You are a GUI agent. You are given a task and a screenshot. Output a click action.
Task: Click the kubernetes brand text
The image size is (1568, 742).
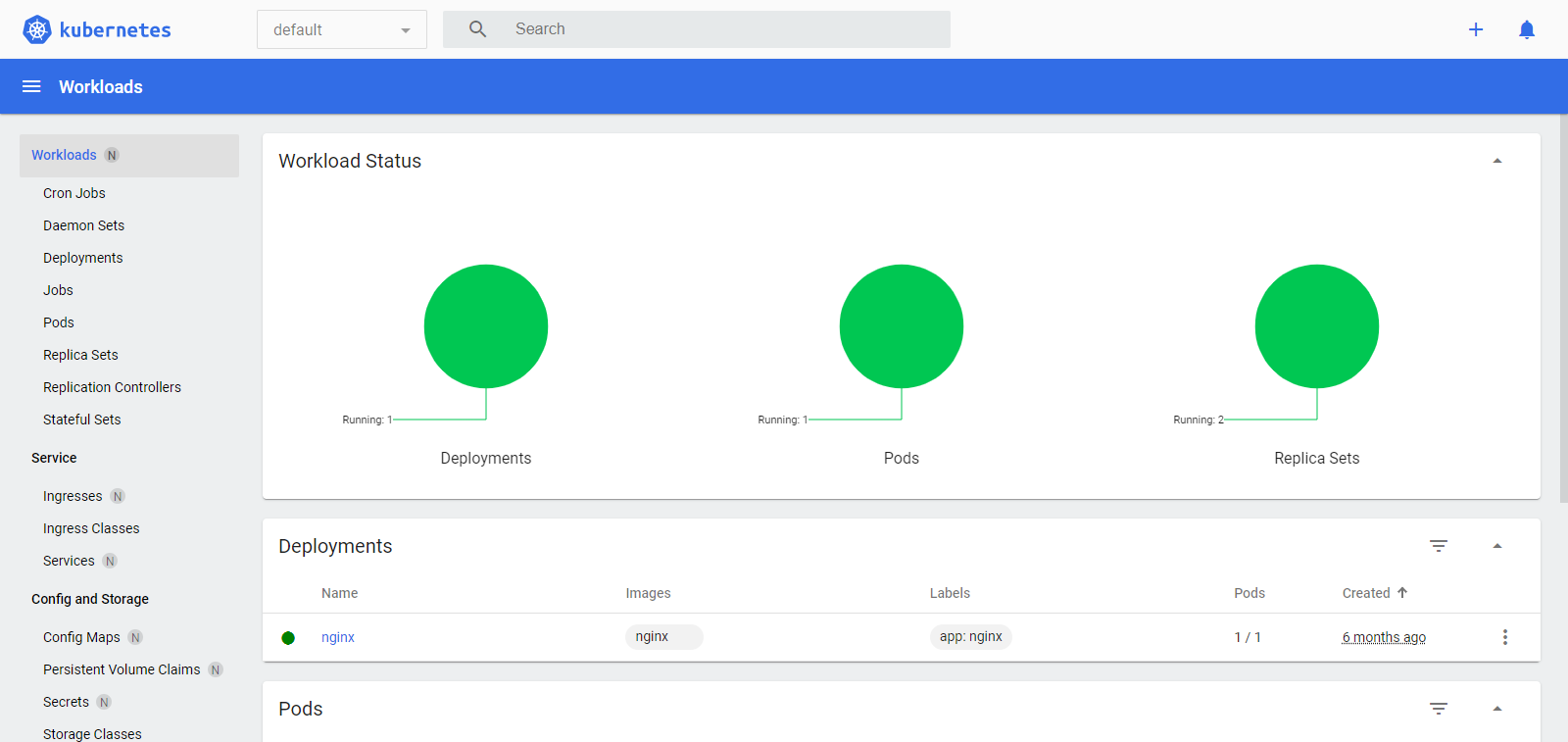click(x=116, y=29)
